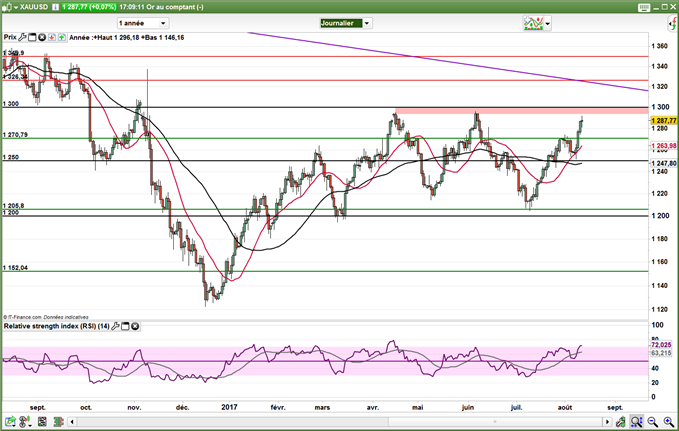Image resolution: width=679 pixels, height=431 pixels.
Task: Click the export chart icon at bottom left
Action: 10,421
